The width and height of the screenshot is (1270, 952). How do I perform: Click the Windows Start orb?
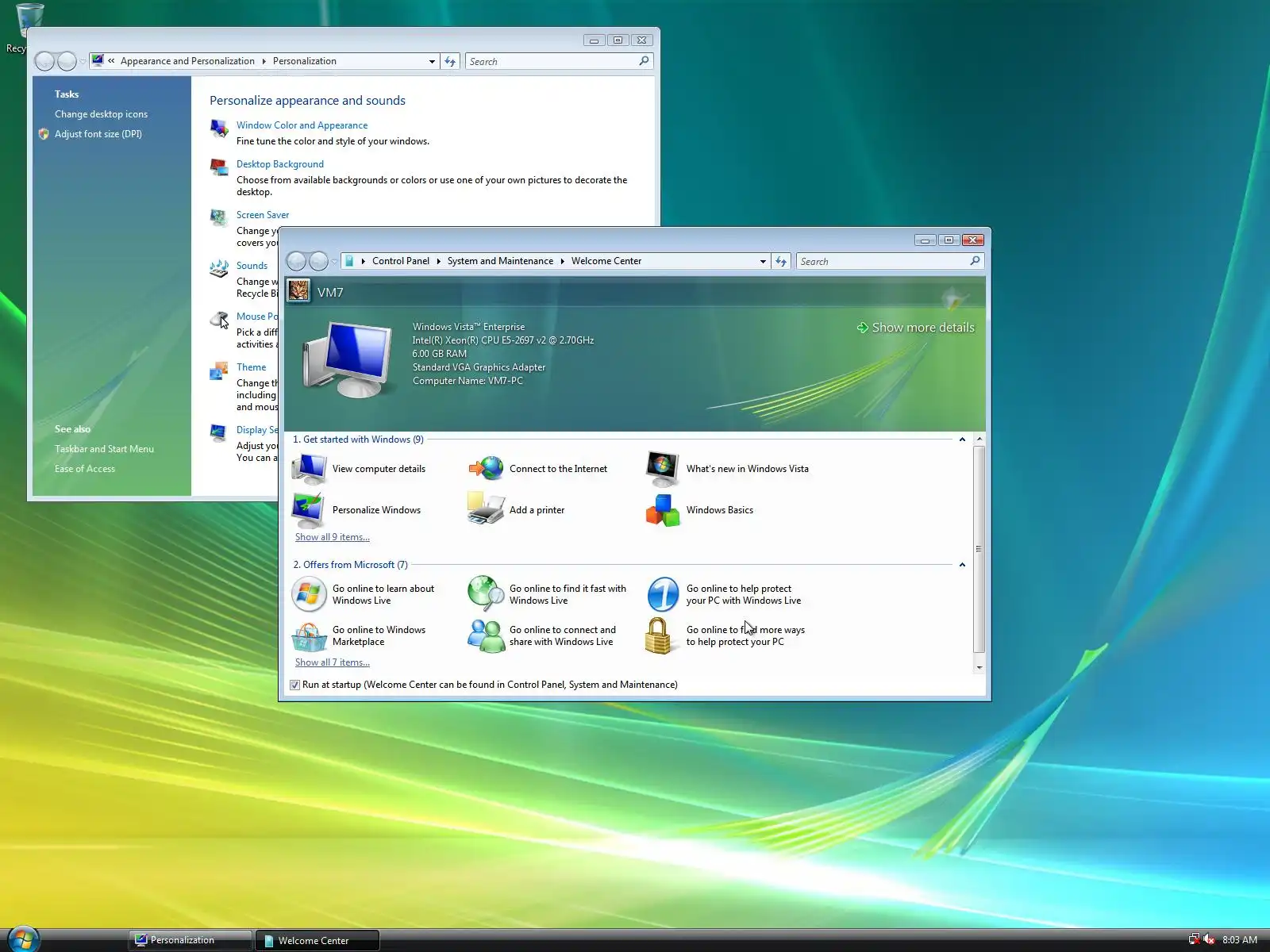point(23,939)
